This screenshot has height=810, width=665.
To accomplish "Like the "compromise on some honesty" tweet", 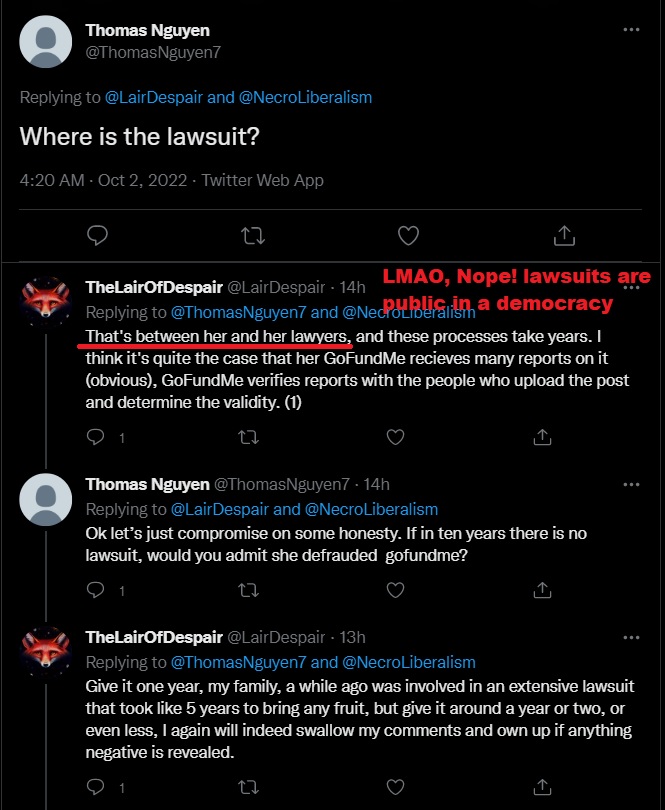I will [395, 591].
